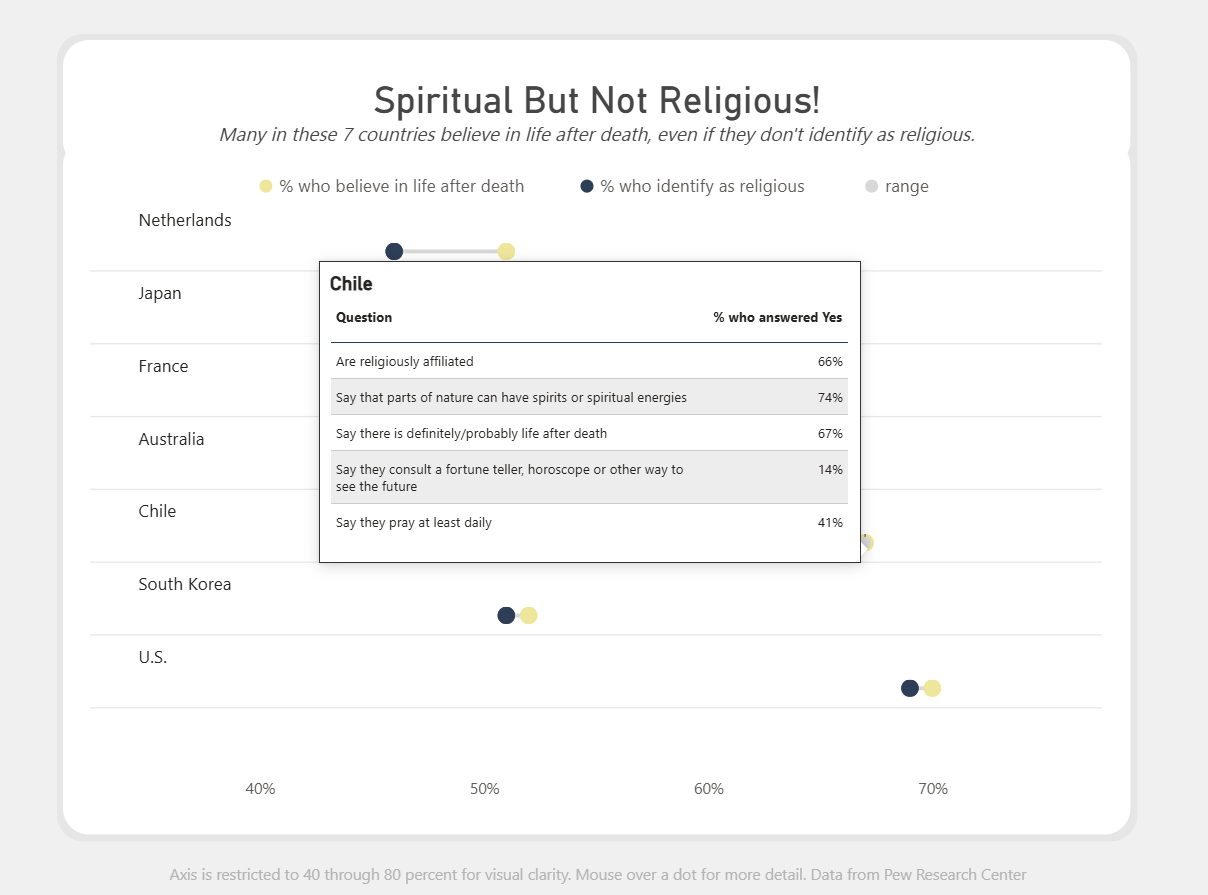The image size is (1208, 895).
Task: Click gray range legend swatch
Action: (872, 186)
